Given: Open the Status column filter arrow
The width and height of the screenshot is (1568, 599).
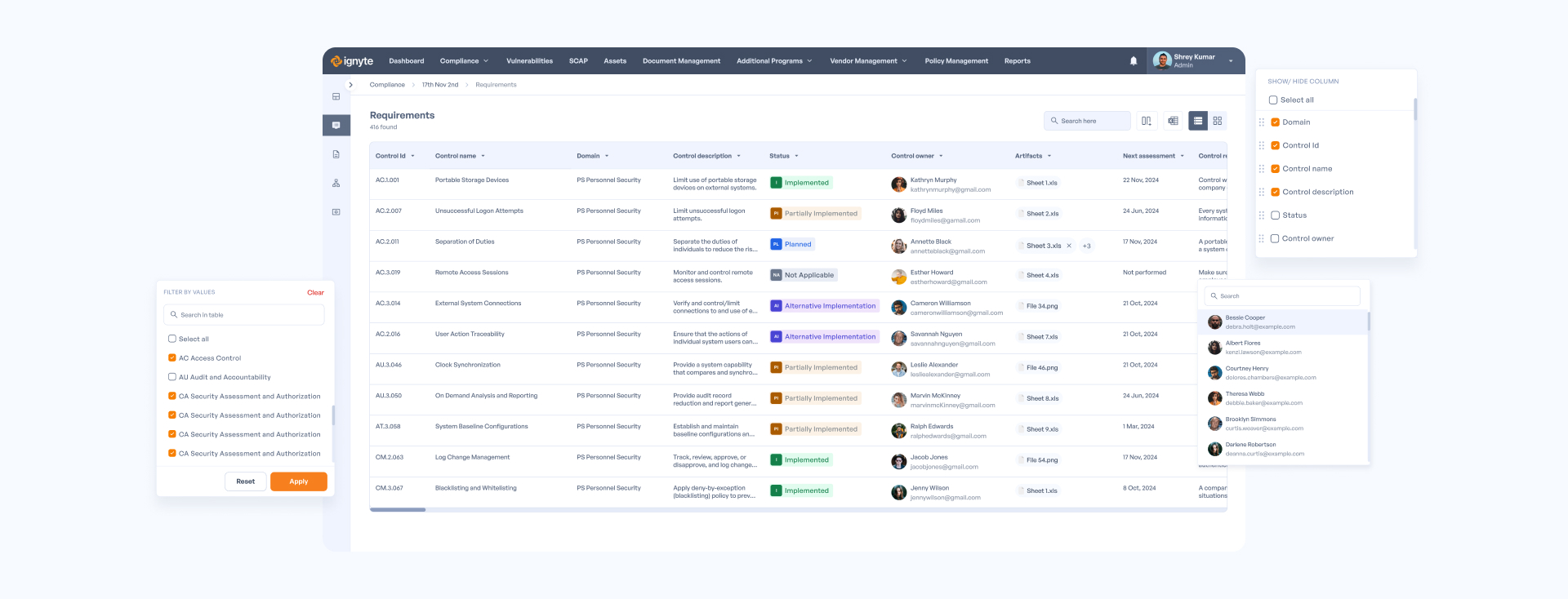Looking at the screenshot, I should pyautogui.click(x=797, y=156).
